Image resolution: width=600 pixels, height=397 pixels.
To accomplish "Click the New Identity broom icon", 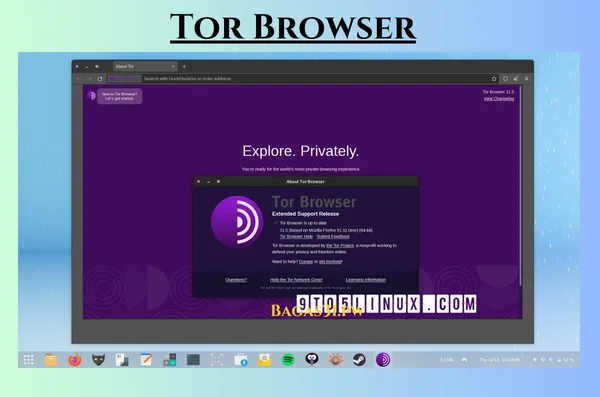I will click(x=516, y=79).
